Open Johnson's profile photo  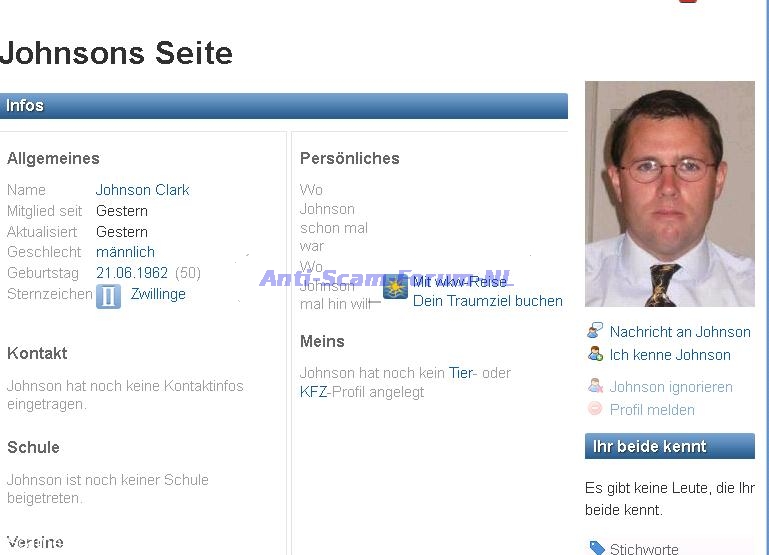point(669,193)
